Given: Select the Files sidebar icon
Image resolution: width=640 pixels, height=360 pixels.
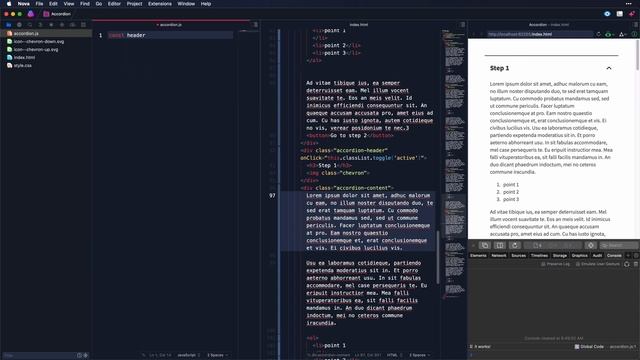Looking at the screenshot, I should click(x=9, y=24).
